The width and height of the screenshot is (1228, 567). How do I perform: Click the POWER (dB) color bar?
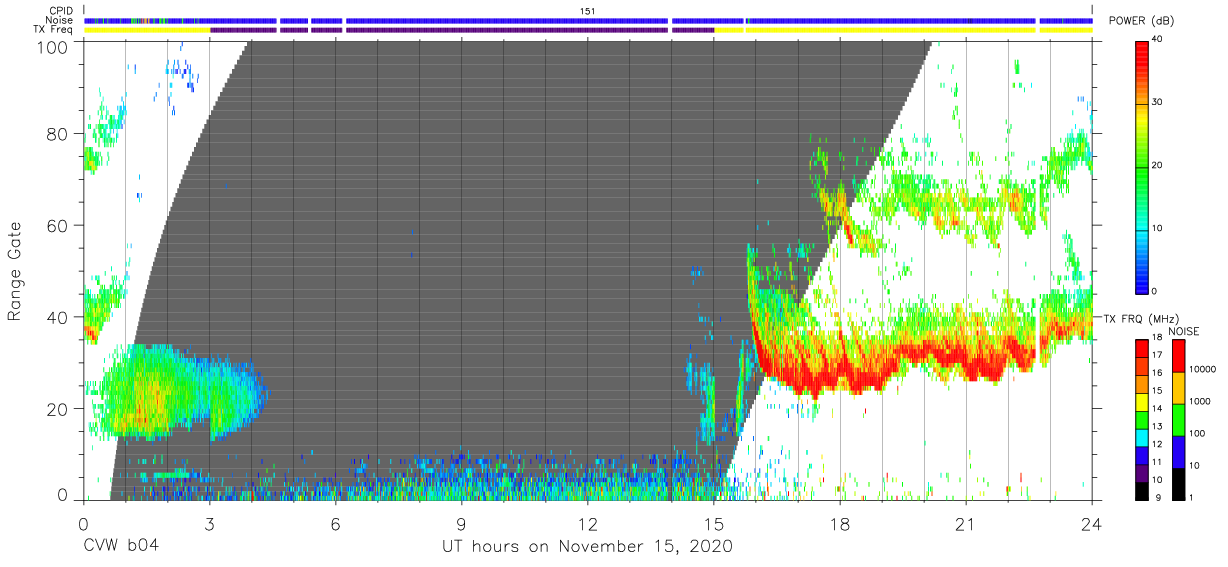pyautogui.click(x=1141, y=166)
